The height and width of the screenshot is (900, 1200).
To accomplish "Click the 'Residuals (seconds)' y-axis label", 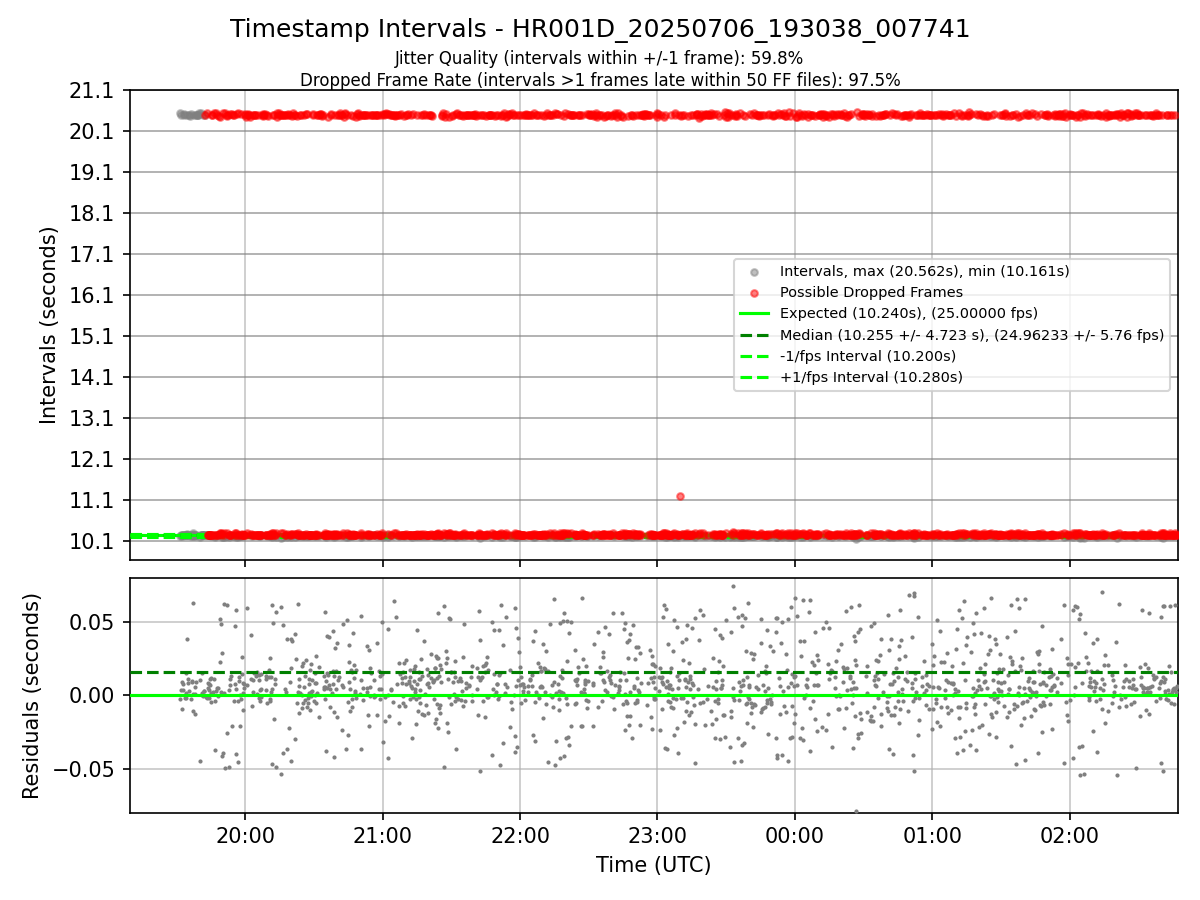I will 32,696.
